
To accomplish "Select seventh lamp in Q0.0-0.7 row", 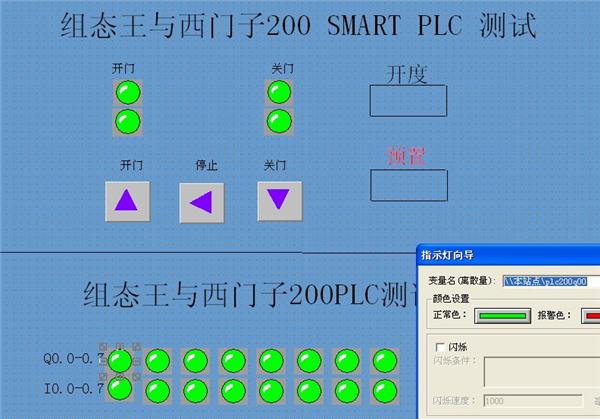I will 347,361.
